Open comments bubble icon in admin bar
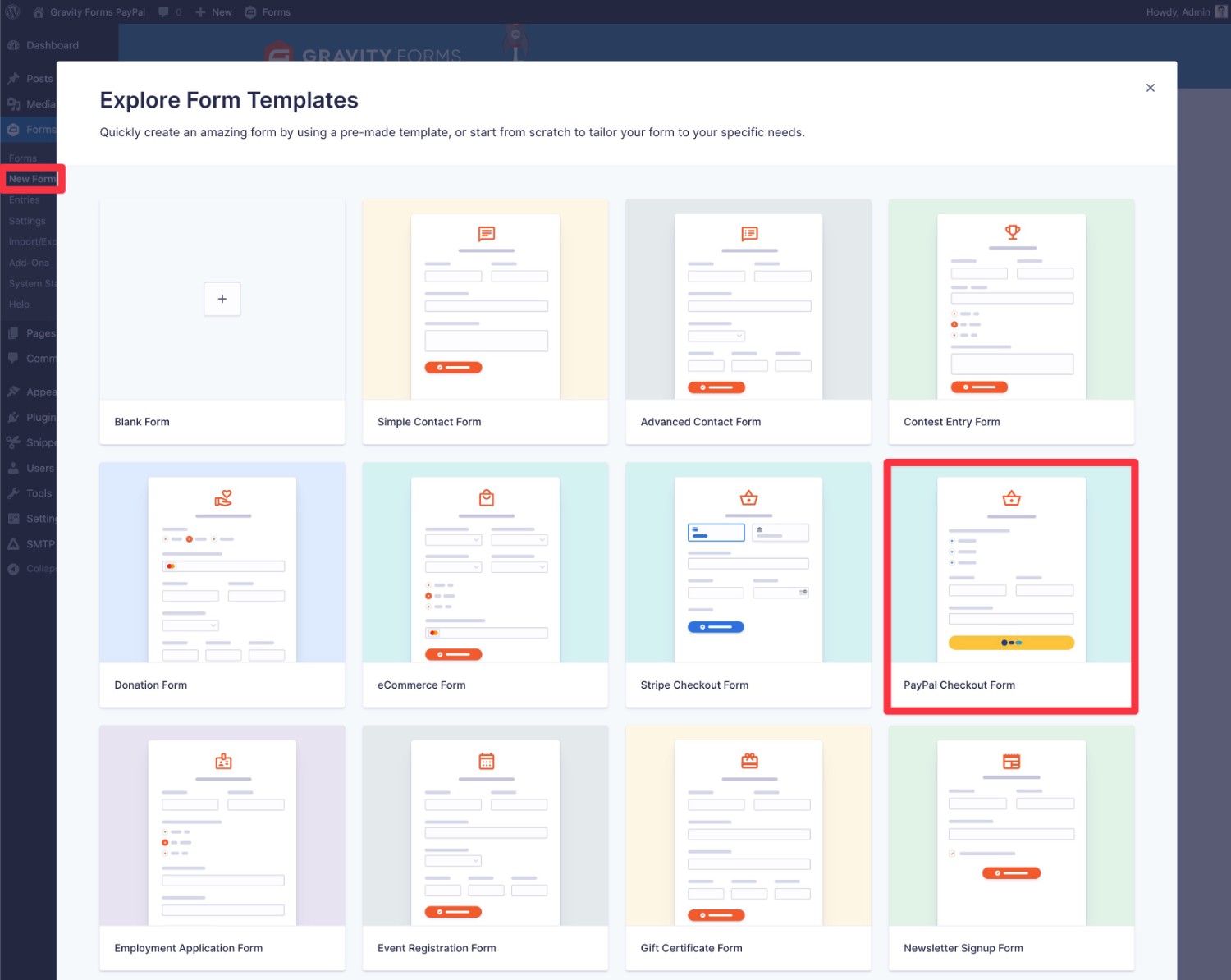This screenshot has height=980, width=1231. (163, 12)
